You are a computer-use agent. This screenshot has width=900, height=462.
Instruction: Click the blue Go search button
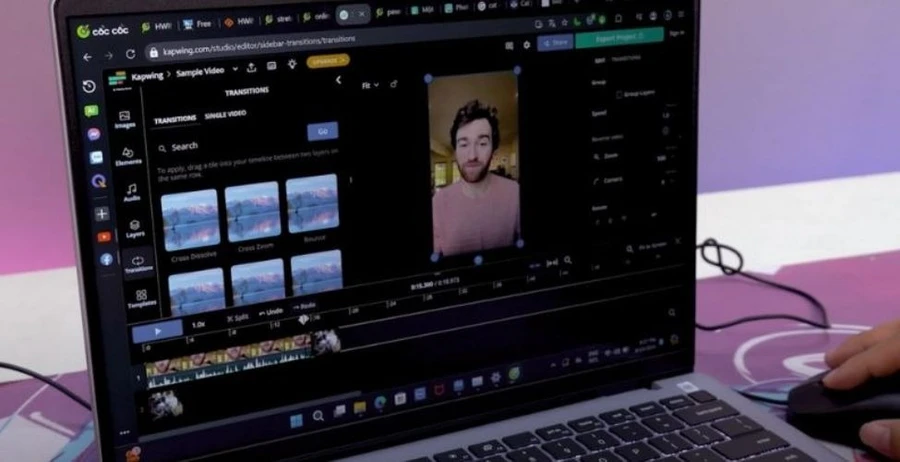point(323,131)
